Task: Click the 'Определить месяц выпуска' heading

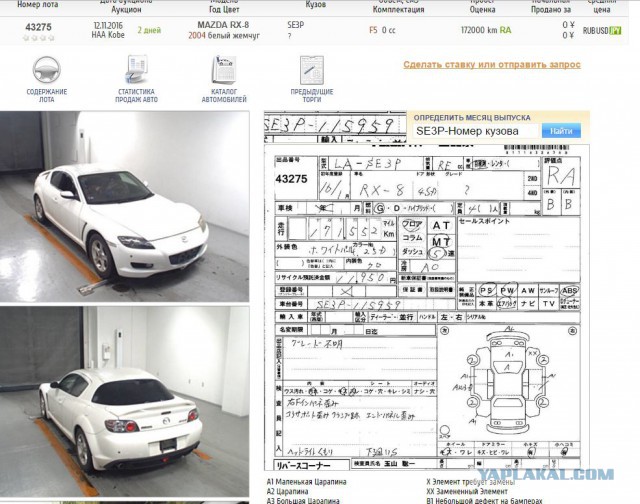Action: click(472, 118)
